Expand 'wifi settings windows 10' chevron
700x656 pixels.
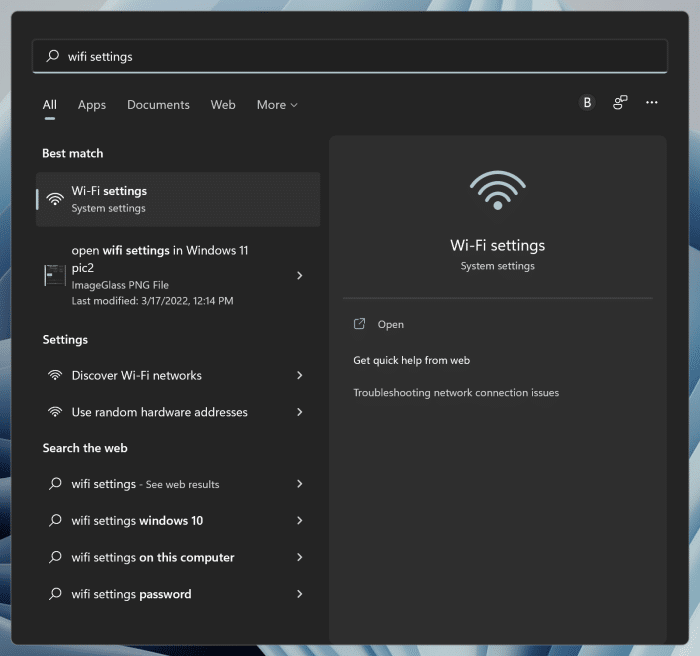pyautogui.click(x=300, y=521)
